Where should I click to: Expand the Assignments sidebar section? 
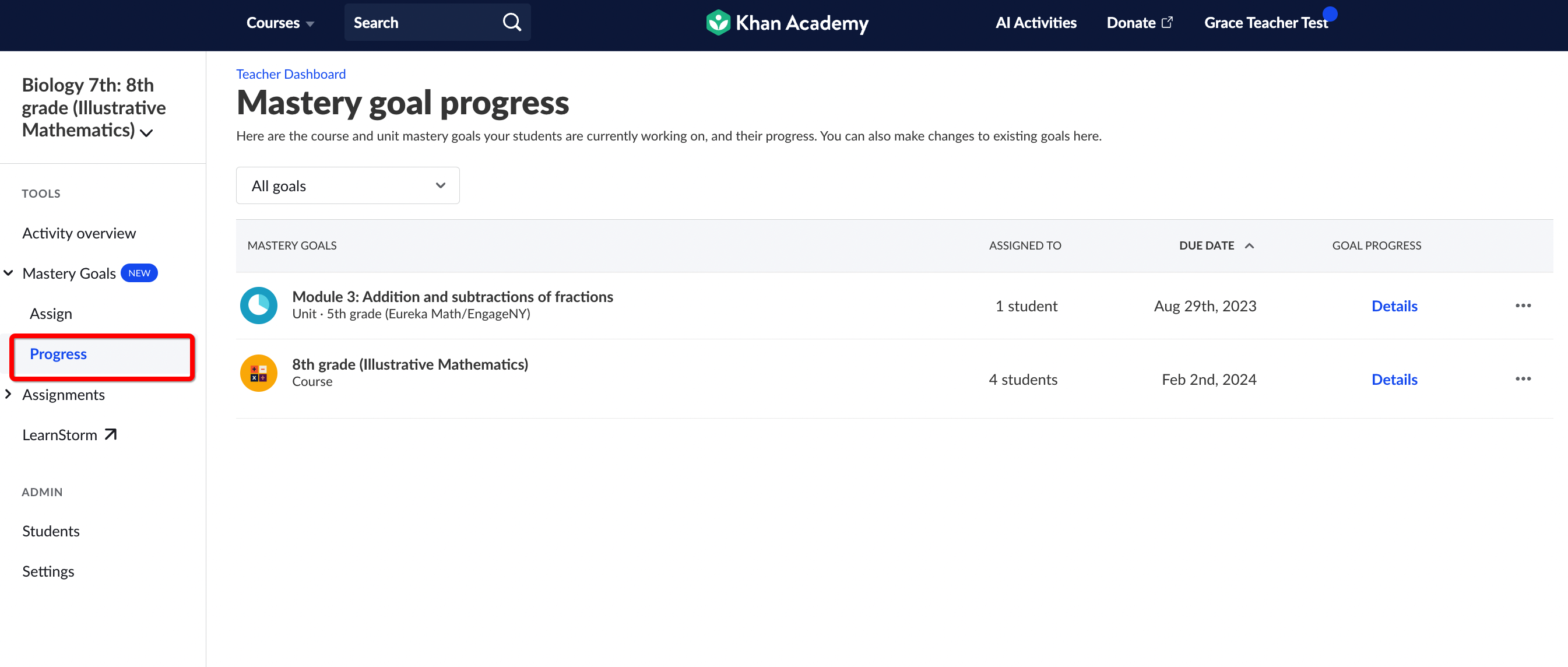click(x=9, y=394)
